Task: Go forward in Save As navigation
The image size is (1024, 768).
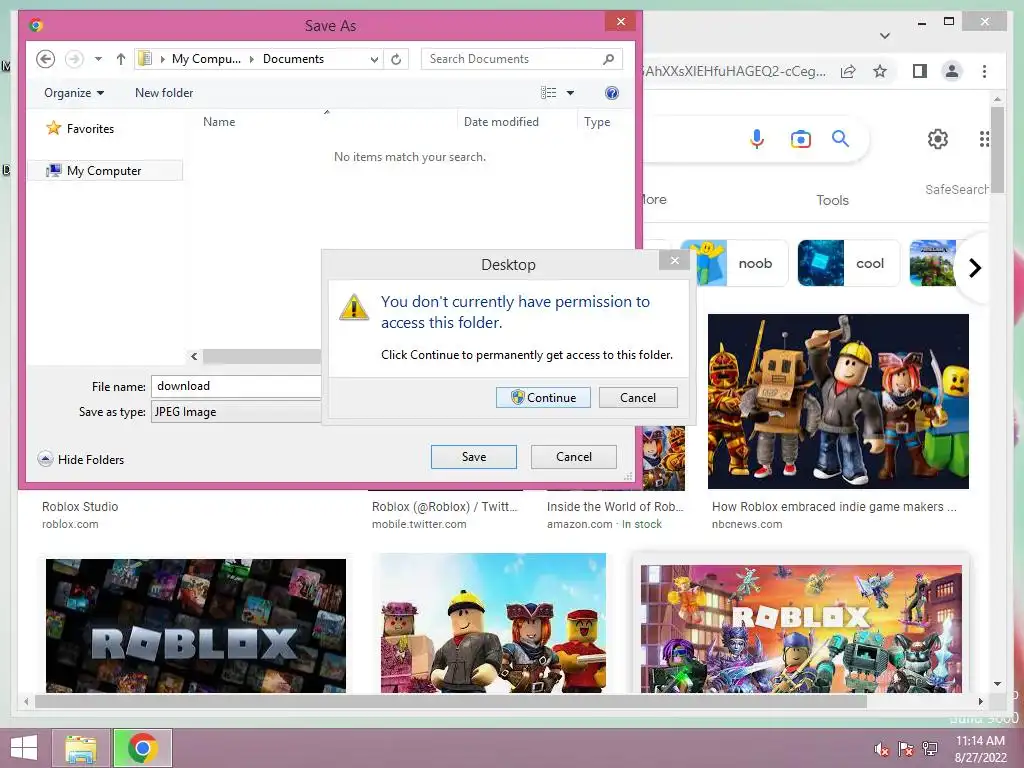Action: (x=74, y=59)
